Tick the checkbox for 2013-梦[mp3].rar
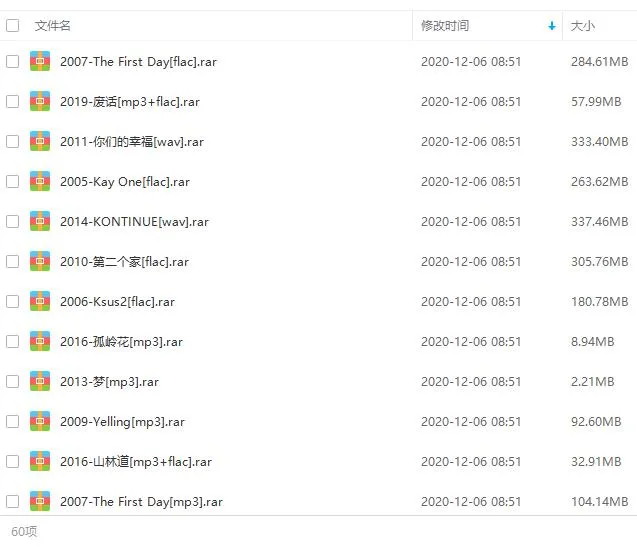 [x=13, y=381]
